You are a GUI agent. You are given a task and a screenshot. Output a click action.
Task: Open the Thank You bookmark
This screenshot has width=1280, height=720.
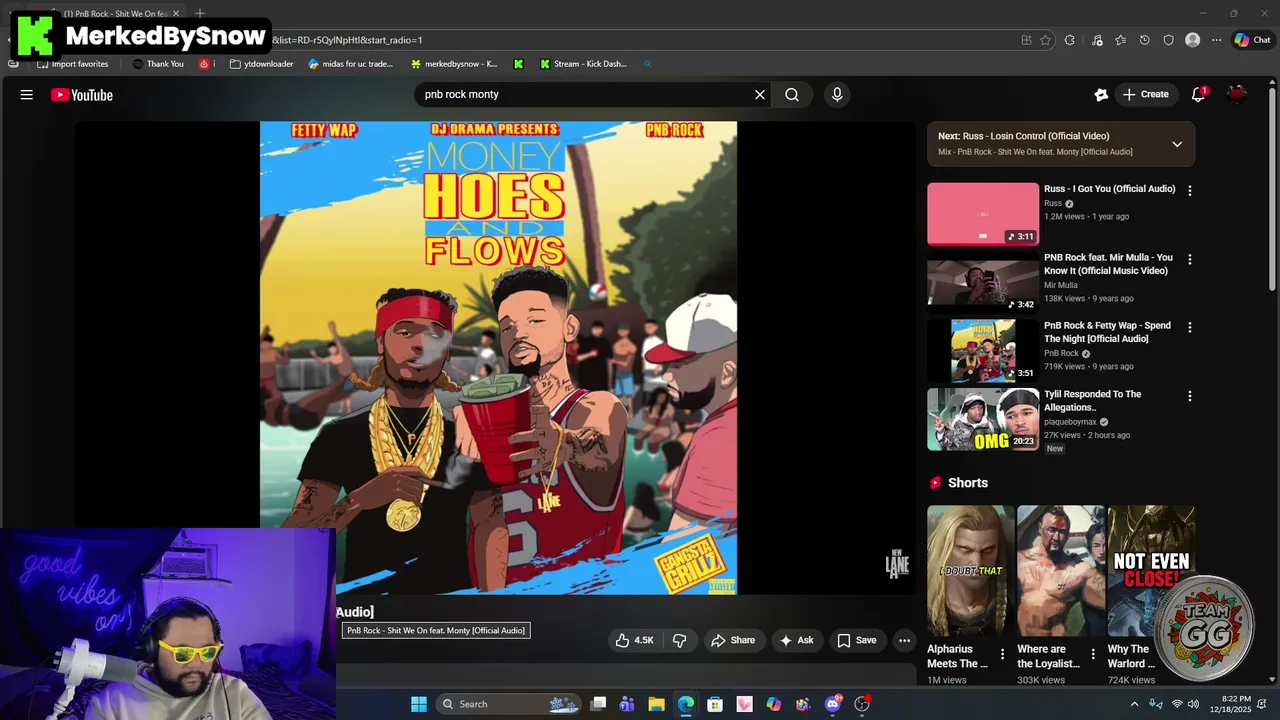[x=158, y=64]
